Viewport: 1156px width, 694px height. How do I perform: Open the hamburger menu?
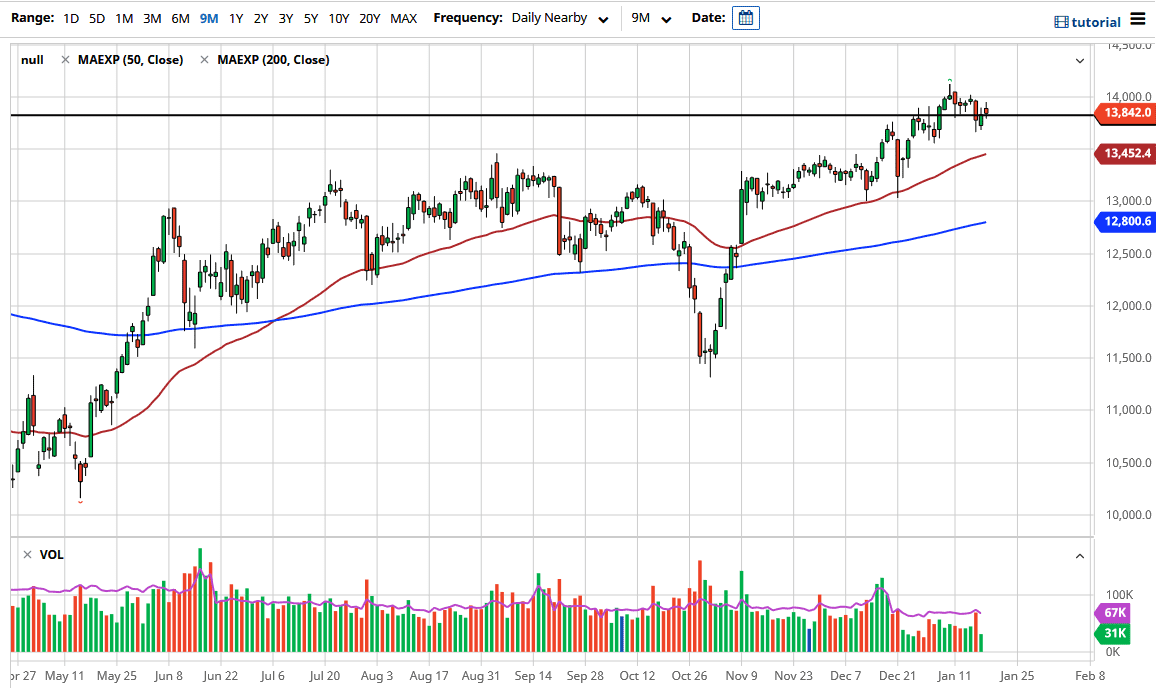[x=1138, y=17]
